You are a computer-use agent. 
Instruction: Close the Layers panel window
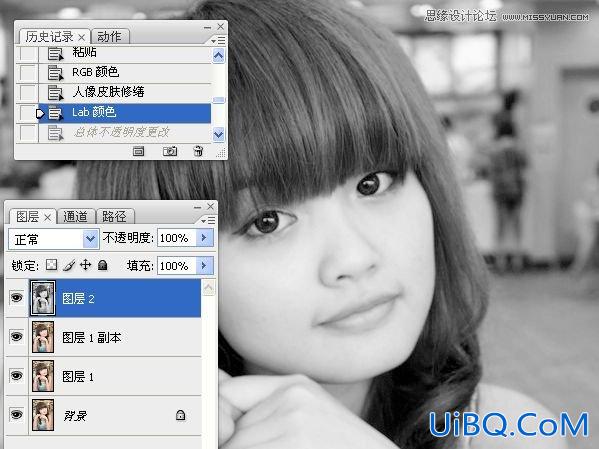pyautogui.click(x=210, y=207)
